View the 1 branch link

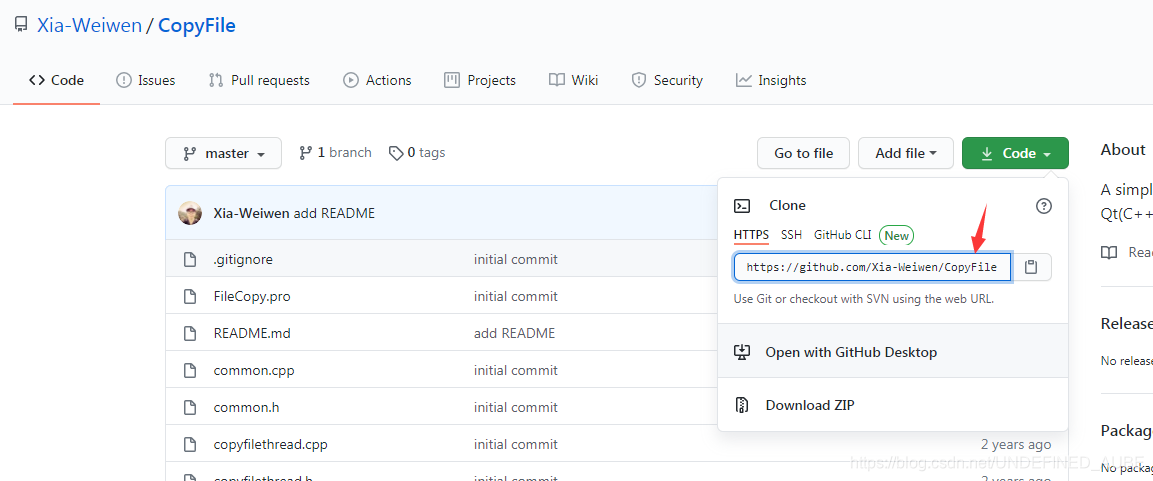pyautogui.click(x=335, y=152)
